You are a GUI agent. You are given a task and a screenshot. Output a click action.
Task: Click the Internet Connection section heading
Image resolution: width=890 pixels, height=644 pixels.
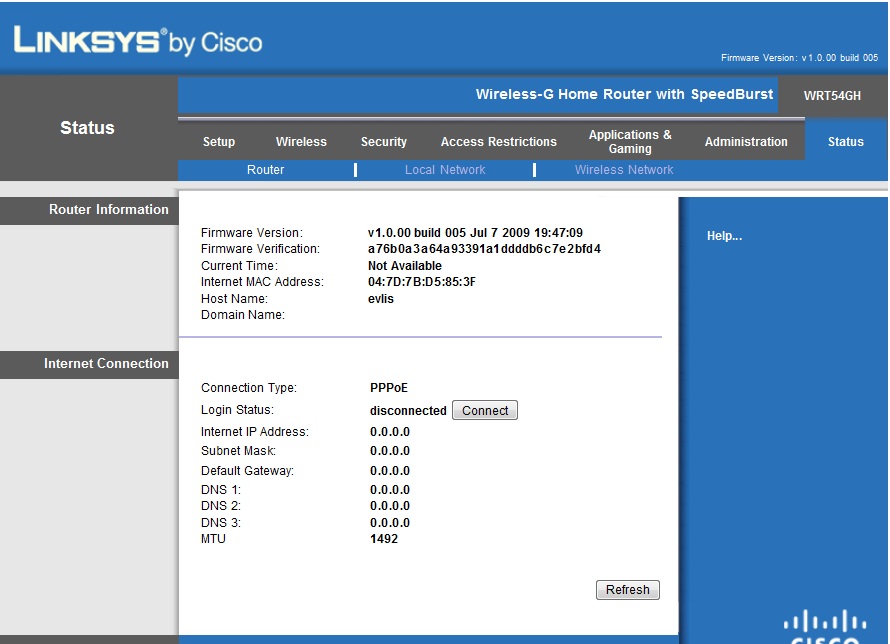coord(106,363)
